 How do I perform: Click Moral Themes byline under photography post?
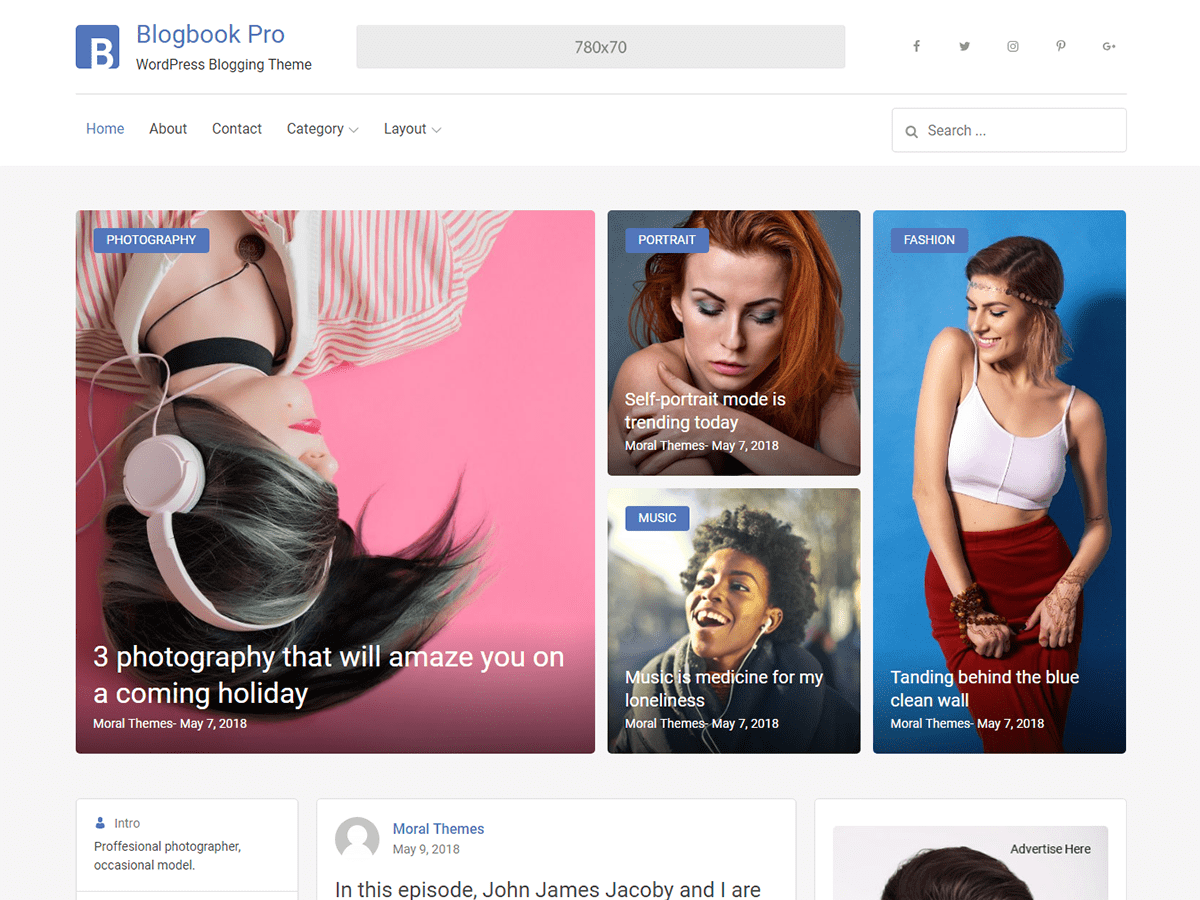(x=132, y=724)
